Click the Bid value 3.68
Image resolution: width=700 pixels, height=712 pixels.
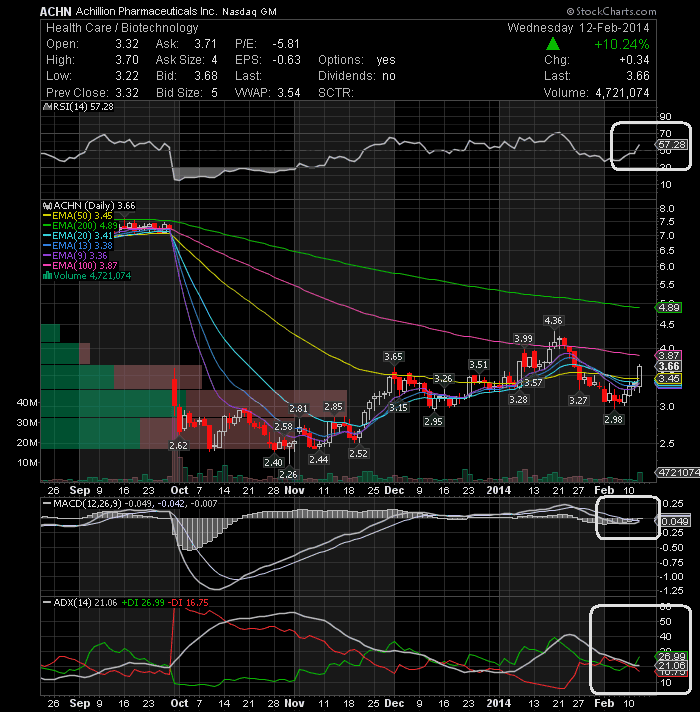pyautogui.click(x=206, y=76)
